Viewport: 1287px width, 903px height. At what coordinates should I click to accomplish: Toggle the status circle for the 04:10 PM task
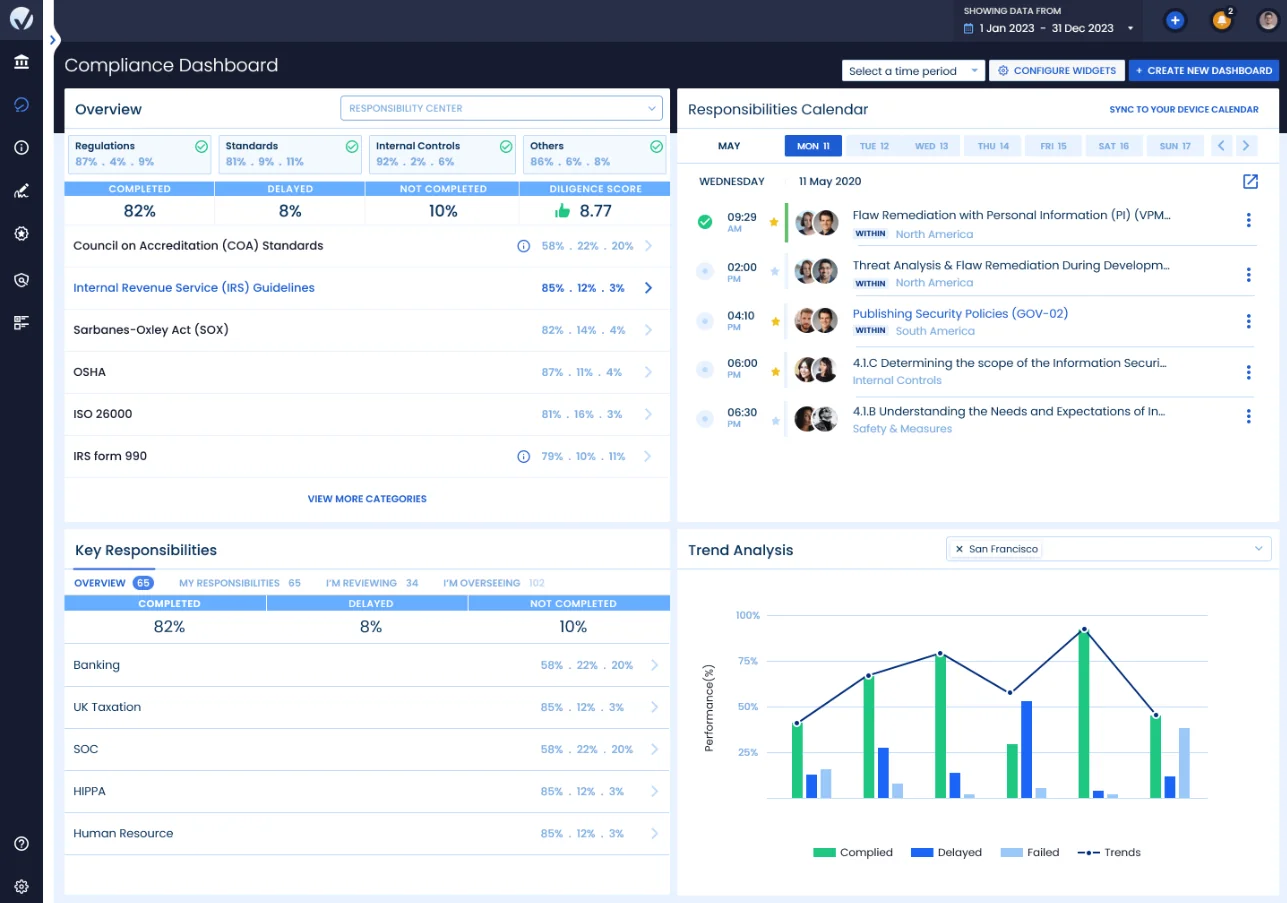pyautogui.click(x=704, y=321)
